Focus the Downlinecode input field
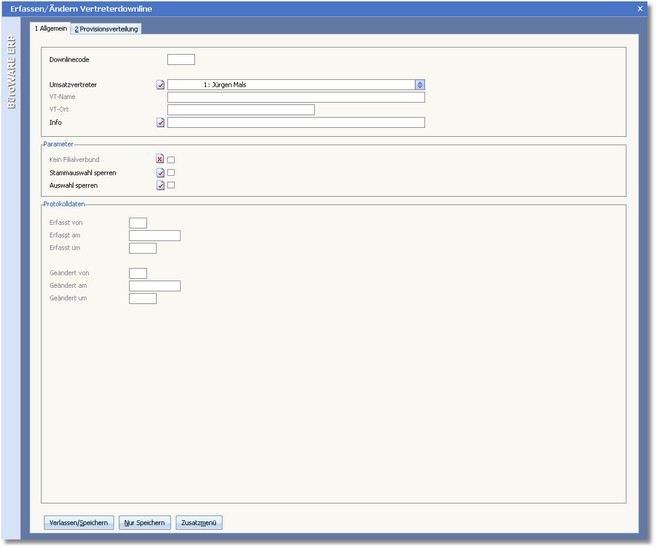The image size is (656, 548). click(181, 60)
